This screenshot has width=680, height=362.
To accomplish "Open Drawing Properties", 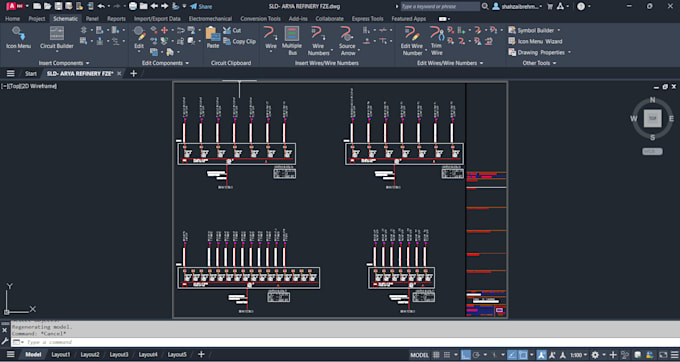I will [x=536, y=52].
